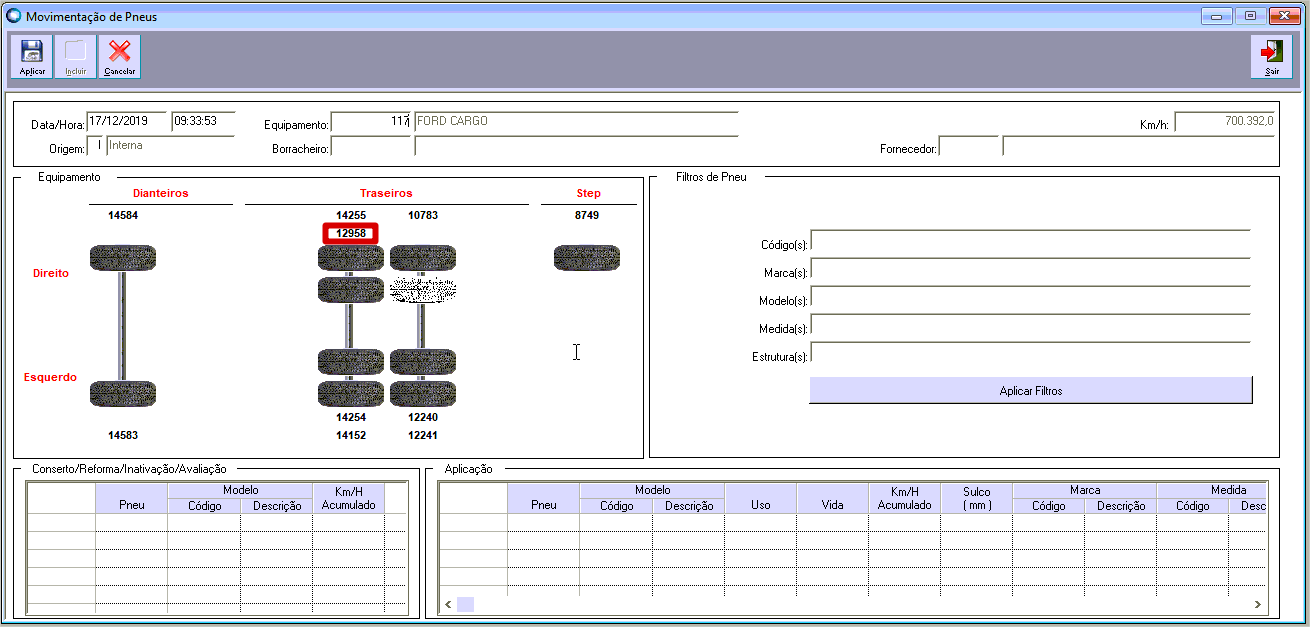Select the dotted empty tire slot

[x=423, y=290]
